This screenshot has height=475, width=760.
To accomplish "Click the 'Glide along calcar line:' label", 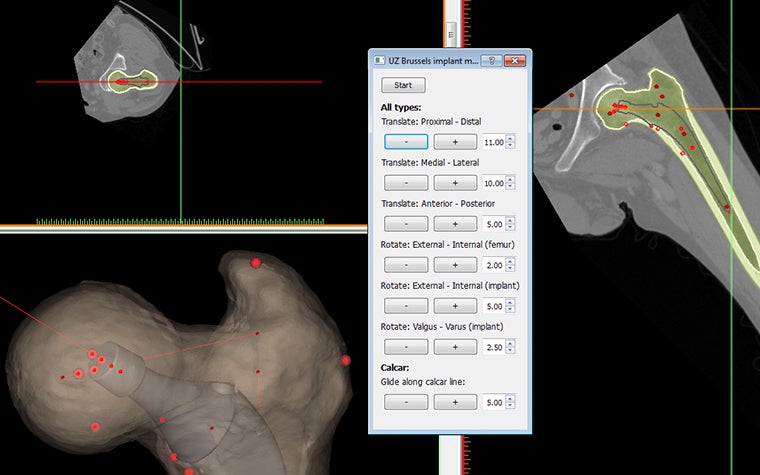I will 423,382.
